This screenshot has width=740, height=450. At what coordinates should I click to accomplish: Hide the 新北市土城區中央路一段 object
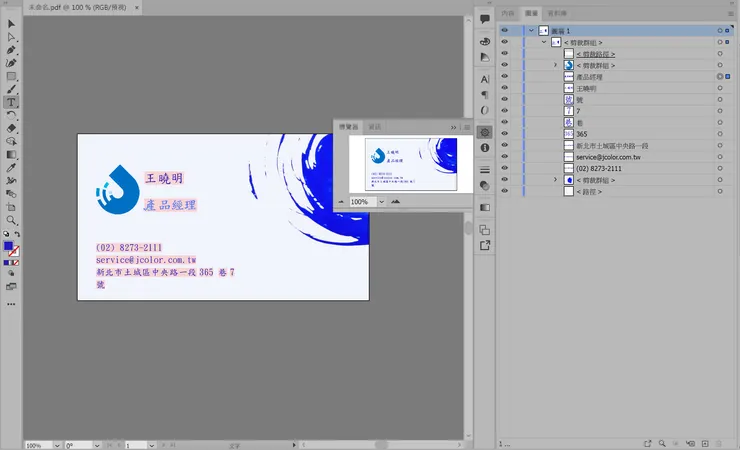(505, 145)
